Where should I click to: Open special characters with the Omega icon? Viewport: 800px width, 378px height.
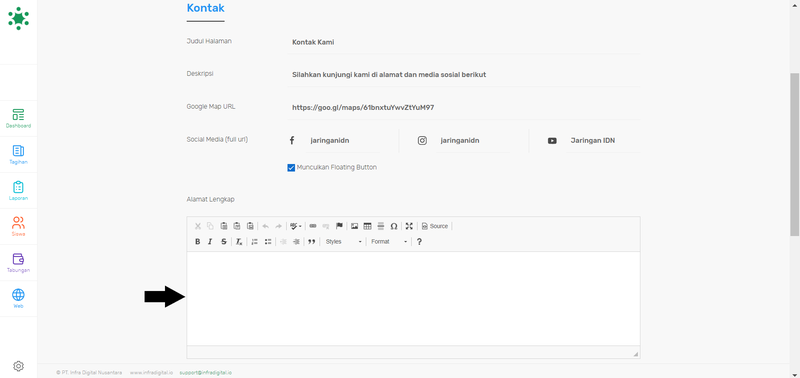pos(394,226)
